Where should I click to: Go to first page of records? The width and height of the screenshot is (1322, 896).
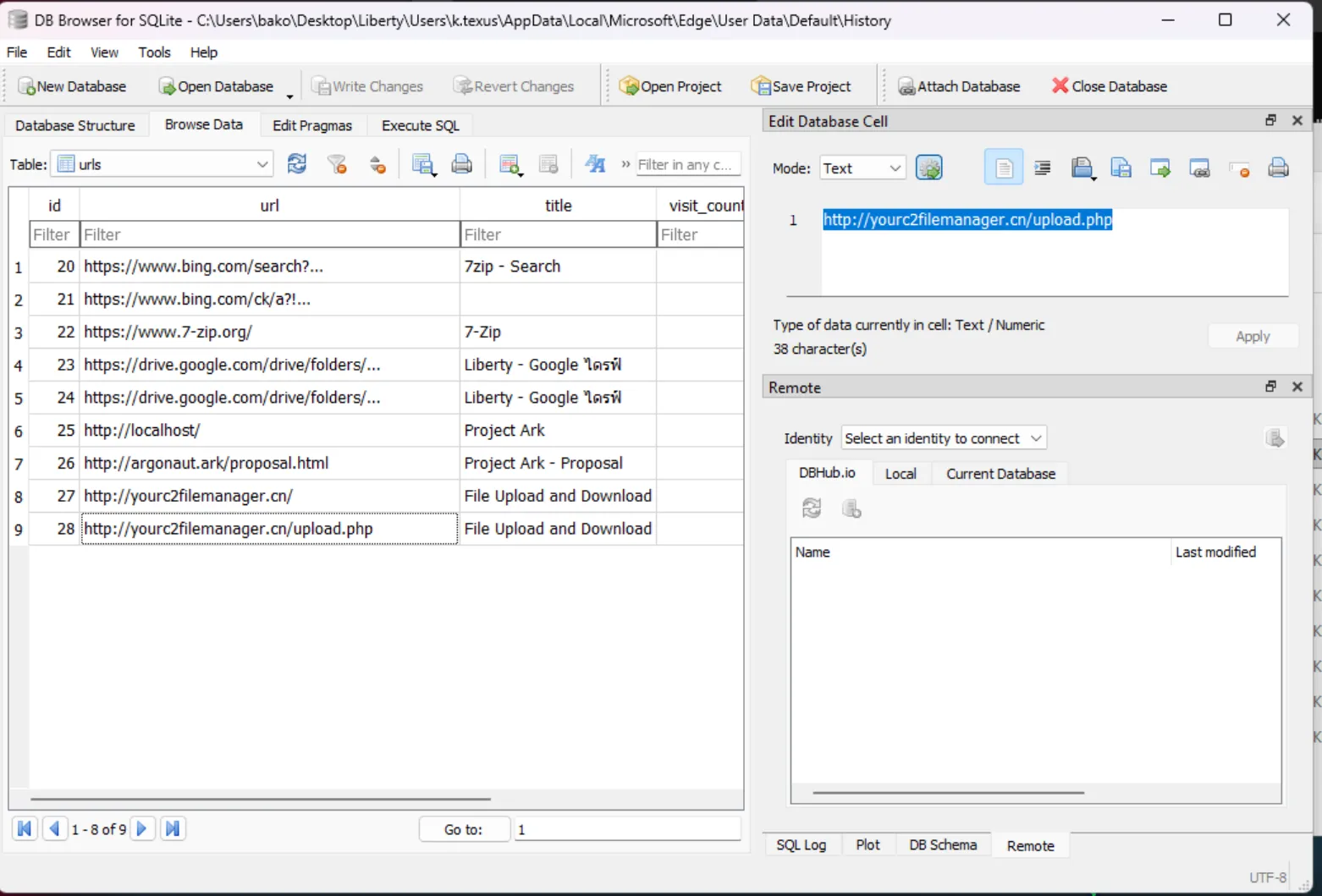pos(25,828)
